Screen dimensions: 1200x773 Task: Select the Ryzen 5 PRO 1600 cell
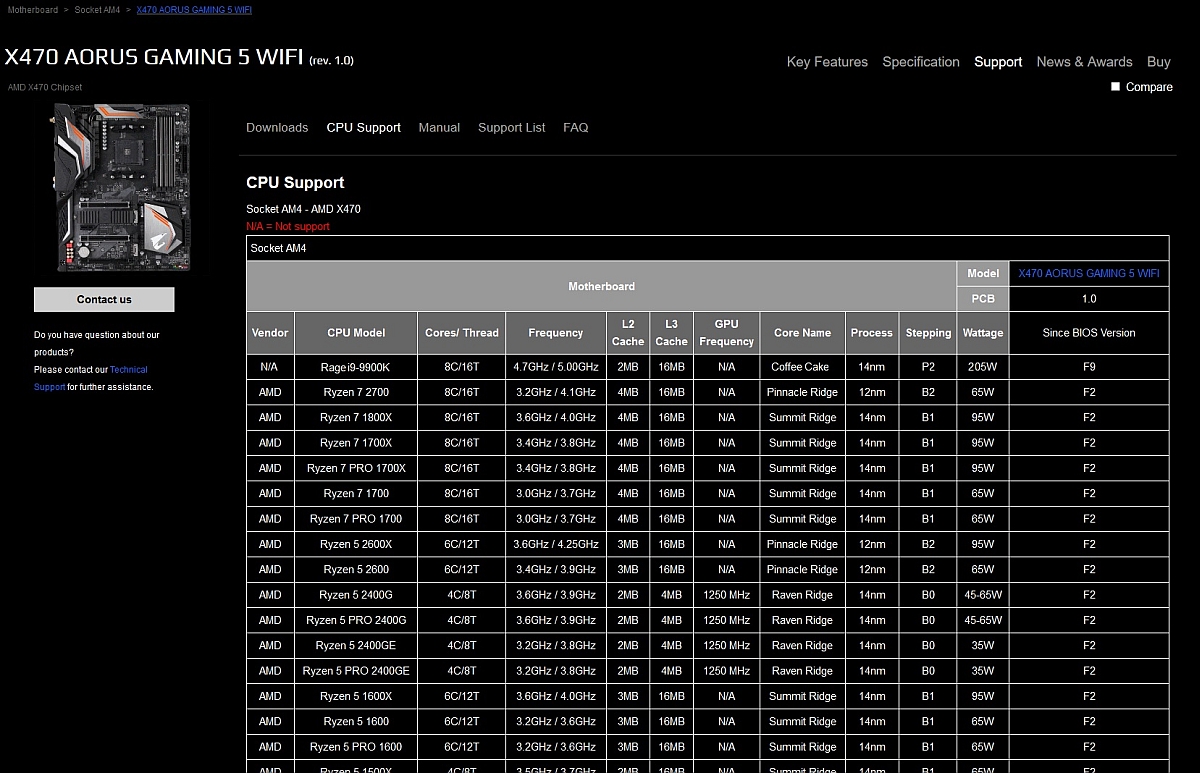356,747
